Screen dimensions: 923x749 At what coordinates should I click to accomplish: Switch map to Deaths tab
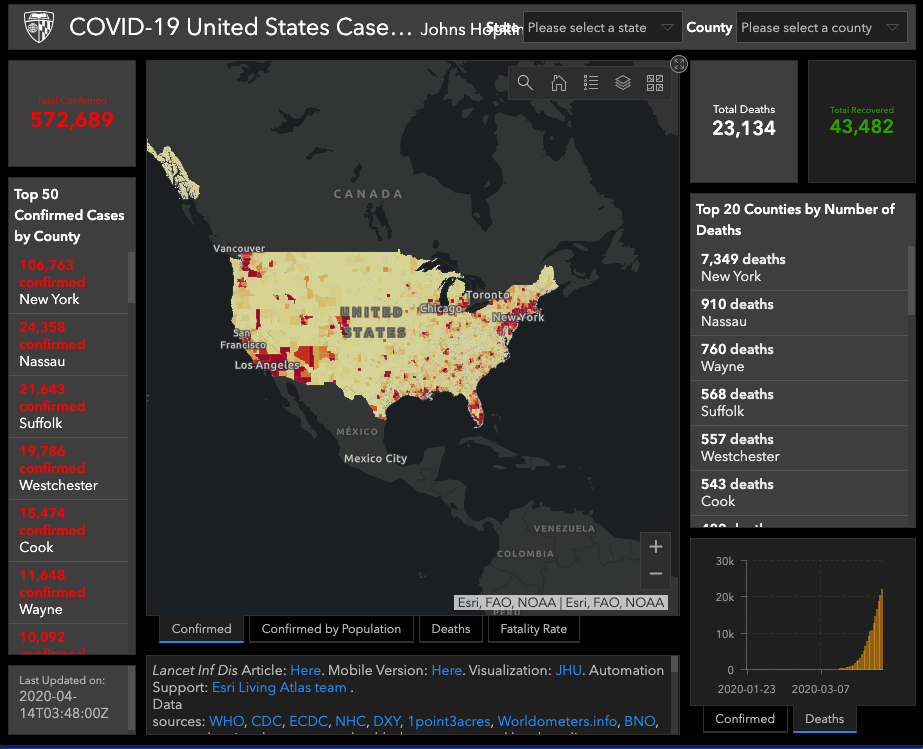tap(451, 629)
